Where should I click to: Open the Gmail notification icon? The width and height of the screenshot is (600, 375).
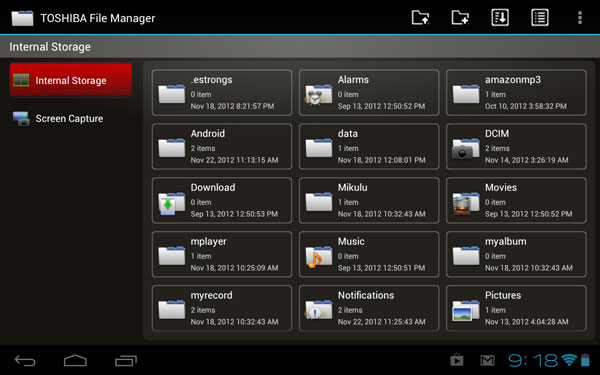pyautogui.click(x=487, y=360)
